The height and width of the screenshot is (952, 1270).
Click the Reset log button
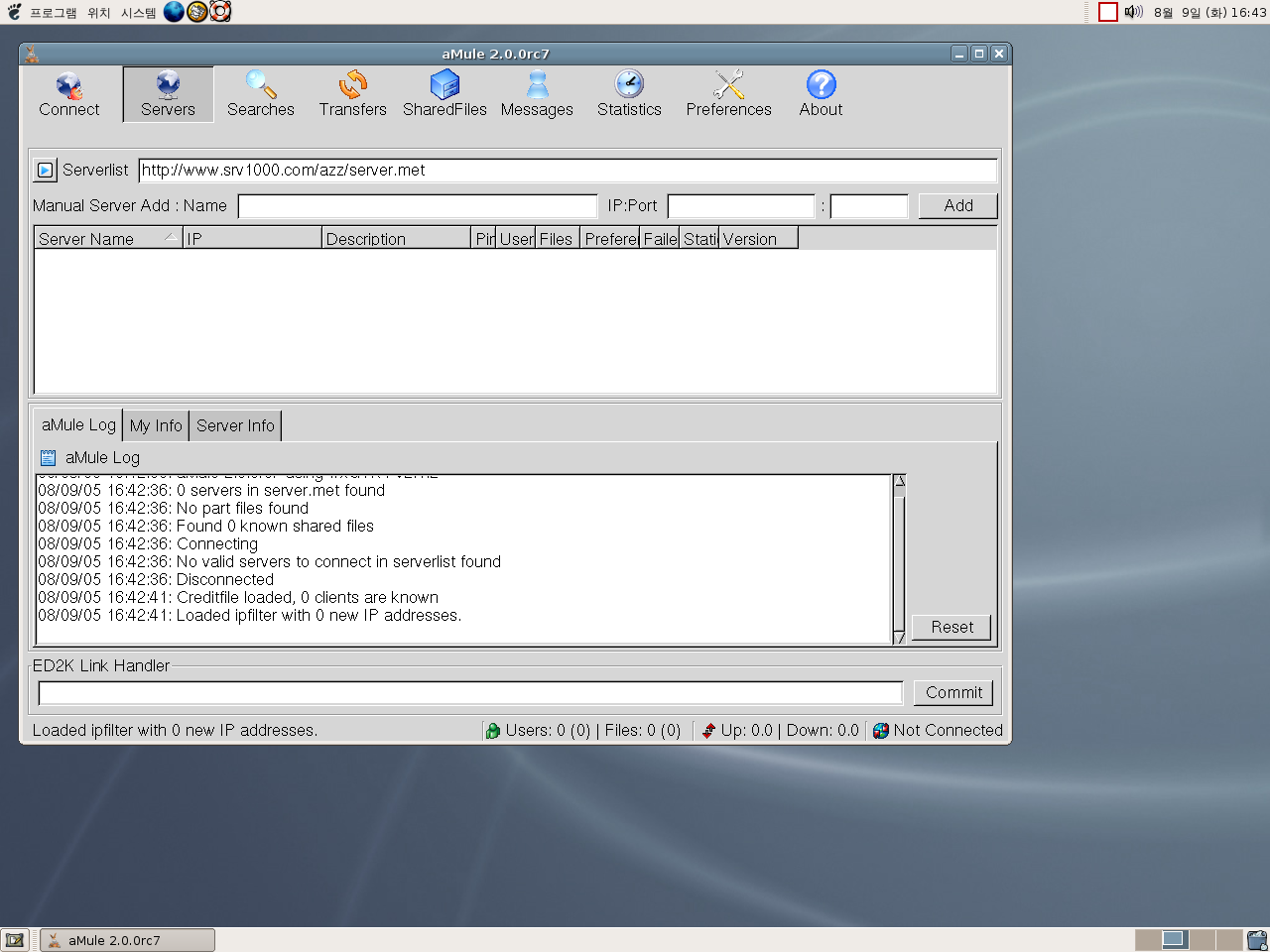[x=952, y=627]
